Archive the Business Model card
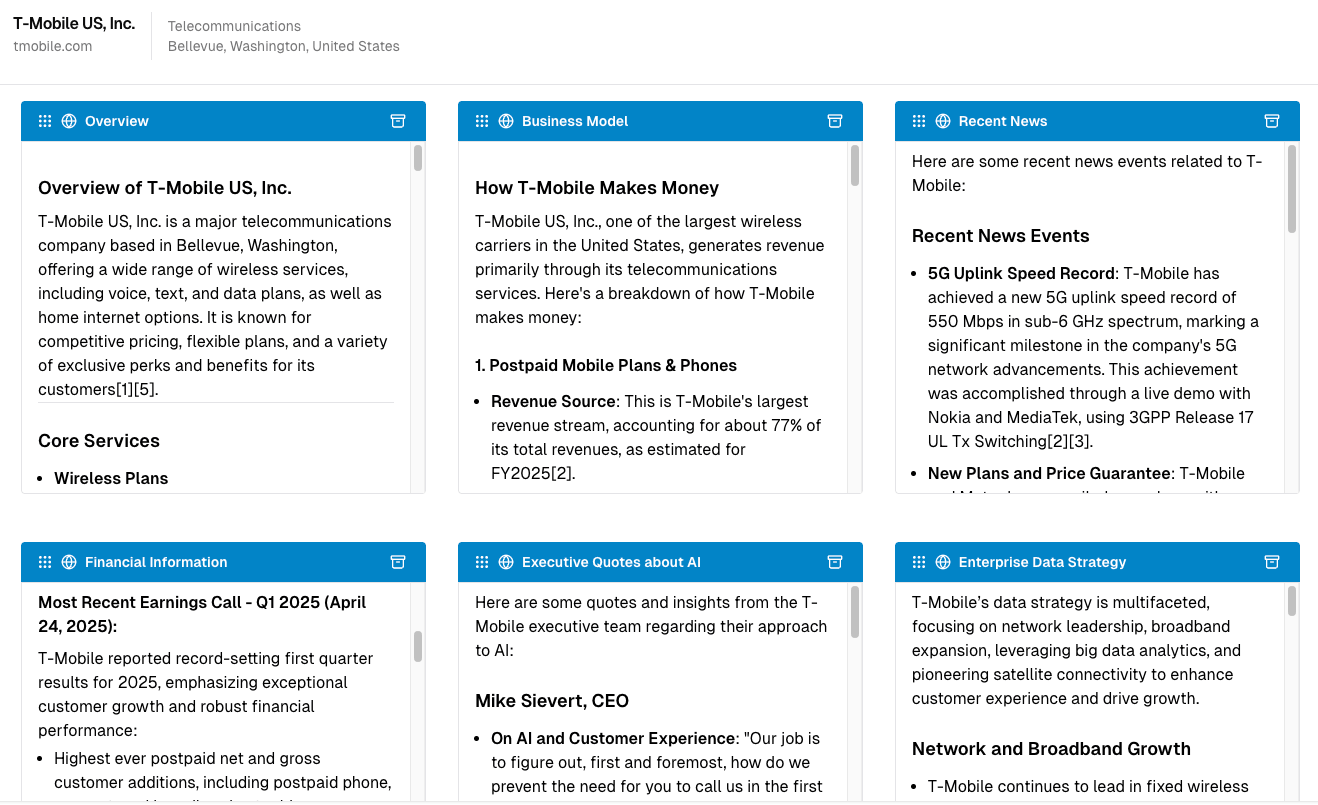The width and height of the screenshot is (1318, 805). (x=835, y=121)
